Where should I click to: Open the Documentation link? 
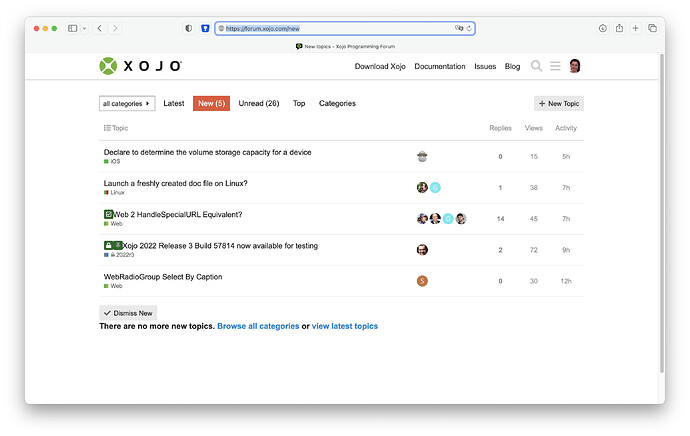pyautogui.click(x=440, y=66)
